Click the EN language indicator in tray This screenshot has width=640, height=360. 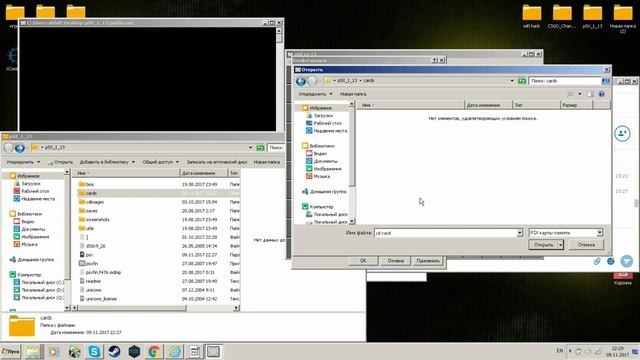[560, 351]
